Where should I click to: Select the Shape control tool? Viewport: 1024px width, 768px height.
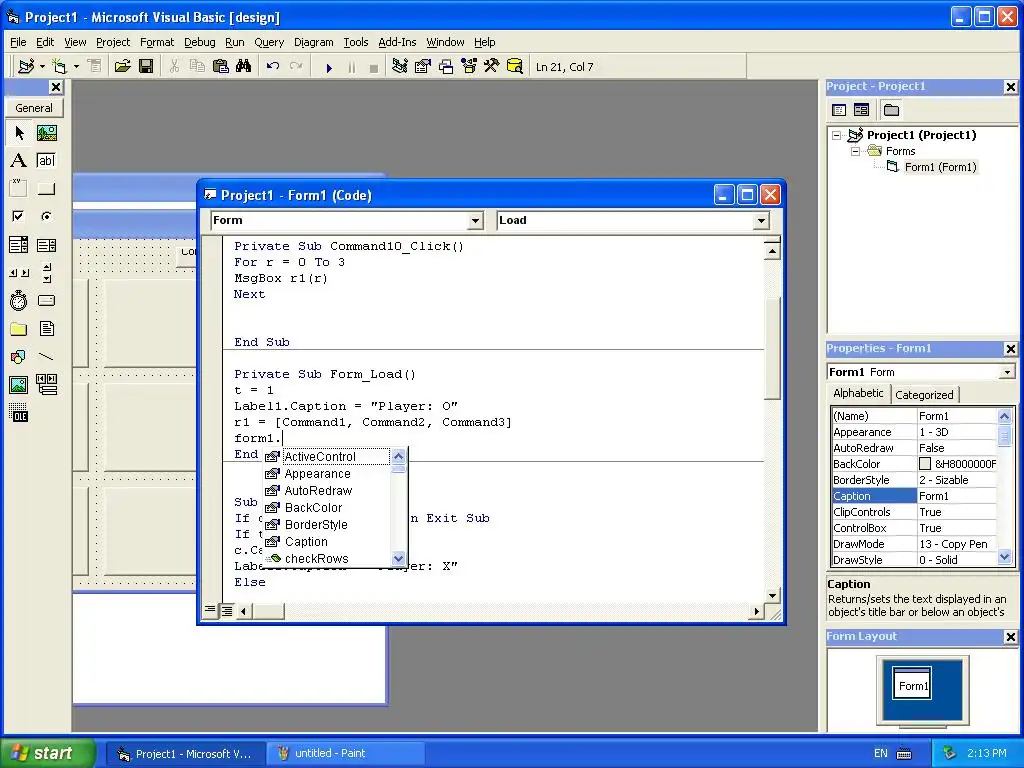18,357
